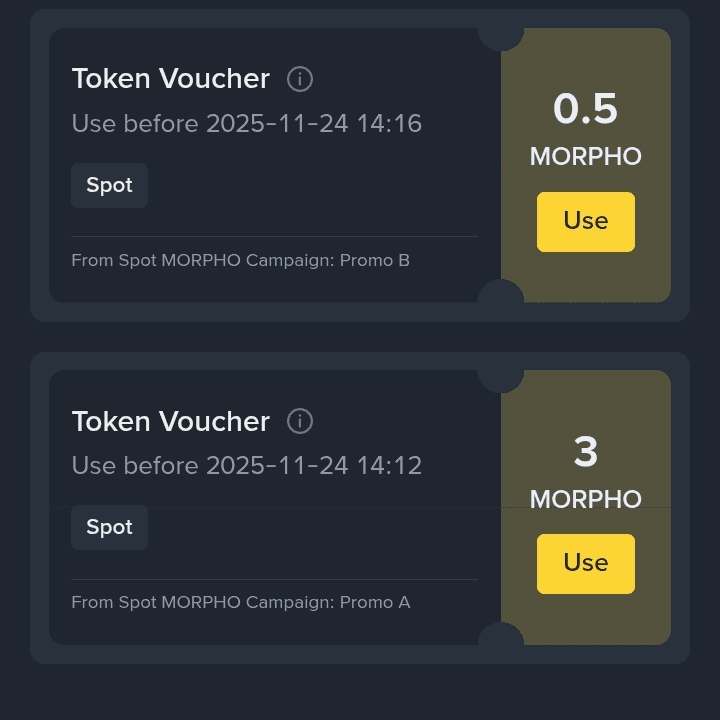
Task: Click the 0.5 voucher amount
Action: pyautogui.click(x=585, y=109)
